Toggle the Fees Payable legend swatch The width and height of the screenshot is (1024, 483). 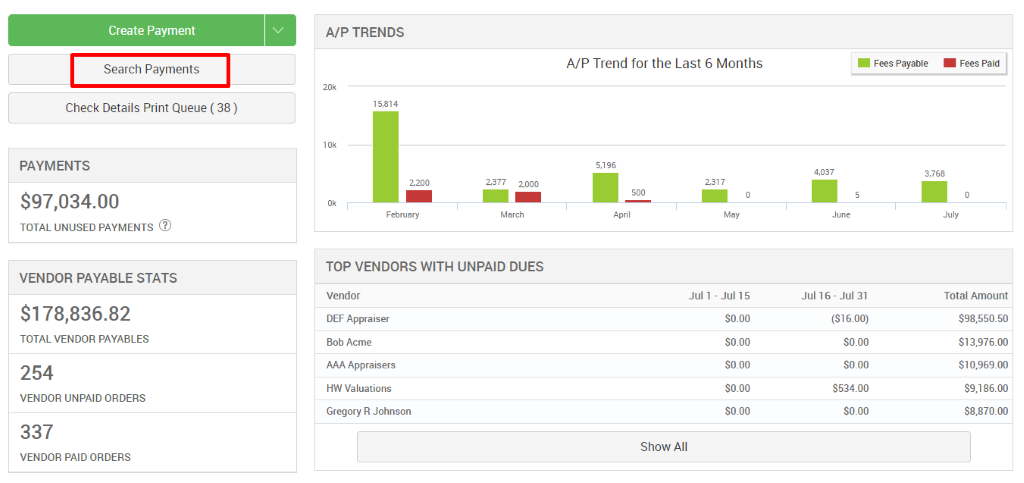[864, 63]
